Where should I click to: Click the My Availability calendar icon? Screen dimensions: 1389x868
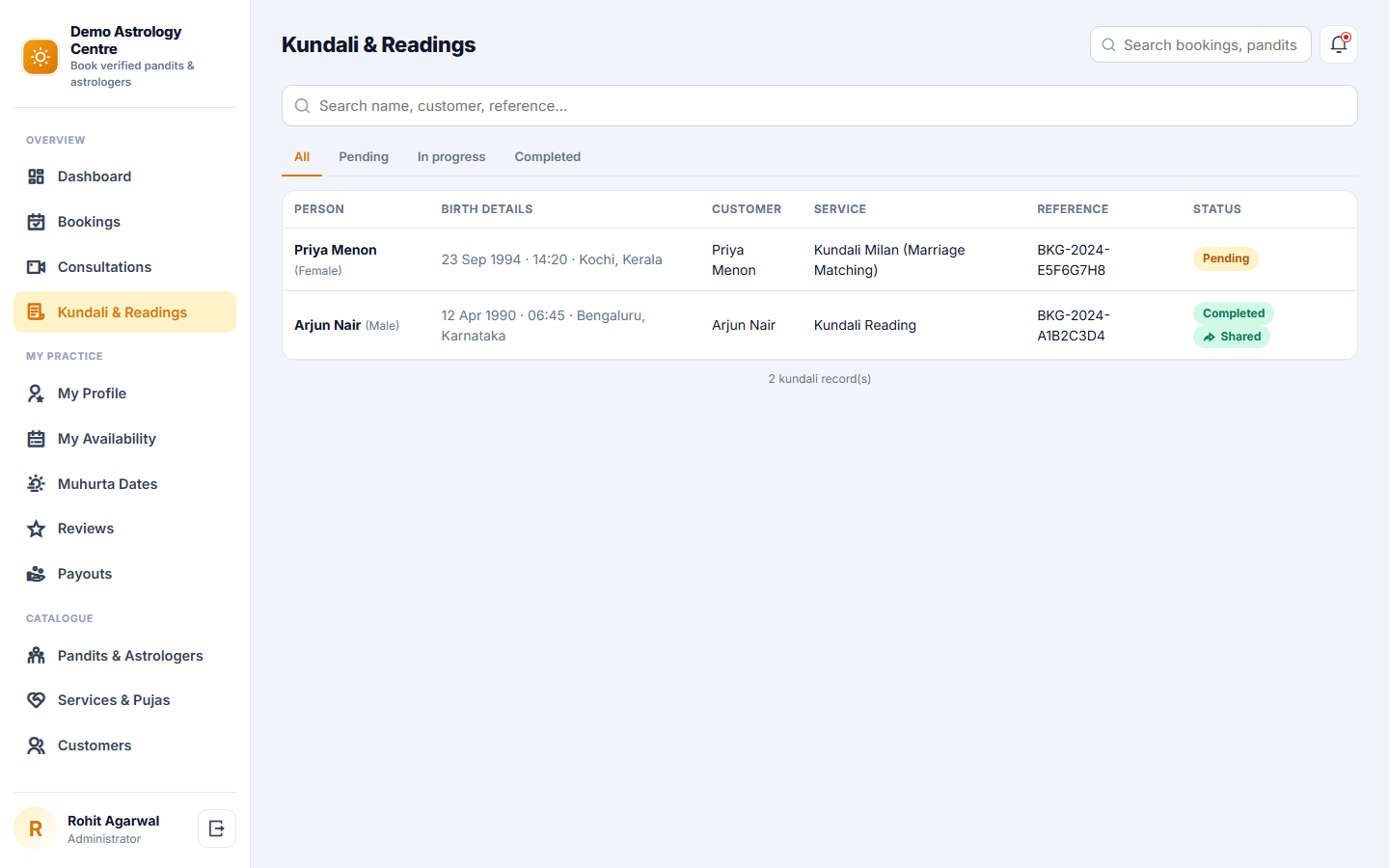pos(37,439)
